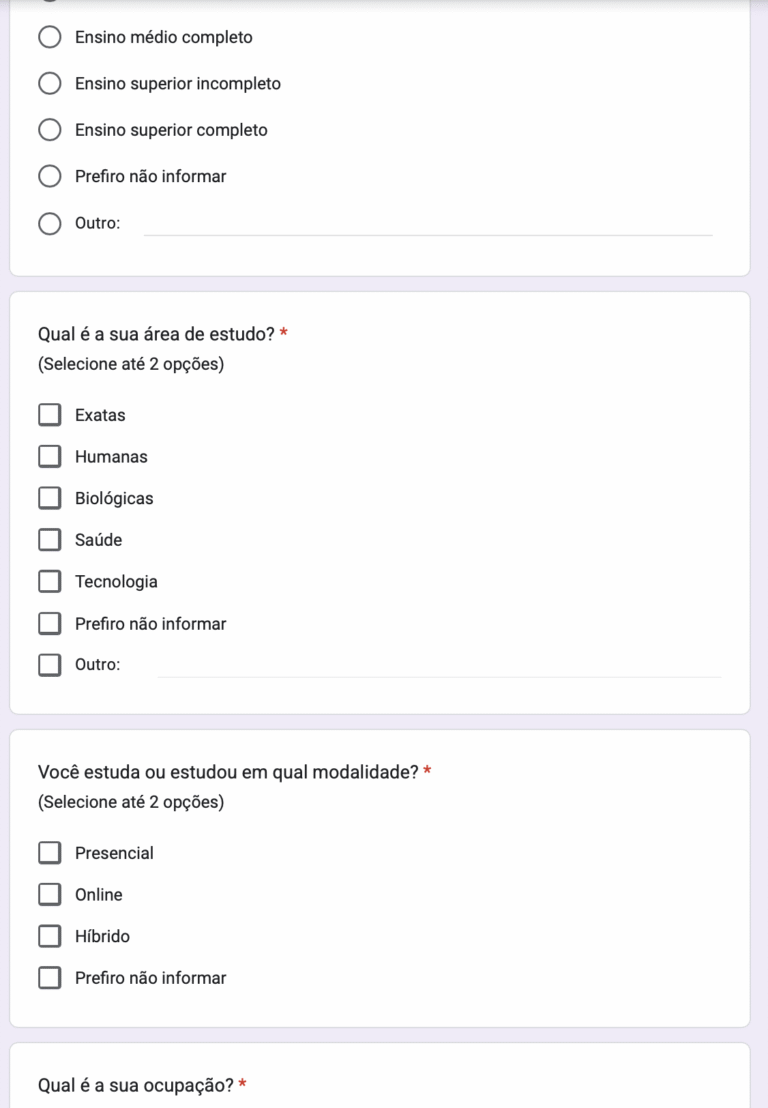Screen dimensions: 768x1108
Task: Check the Exatas checkbox
Action: point(49,415)
